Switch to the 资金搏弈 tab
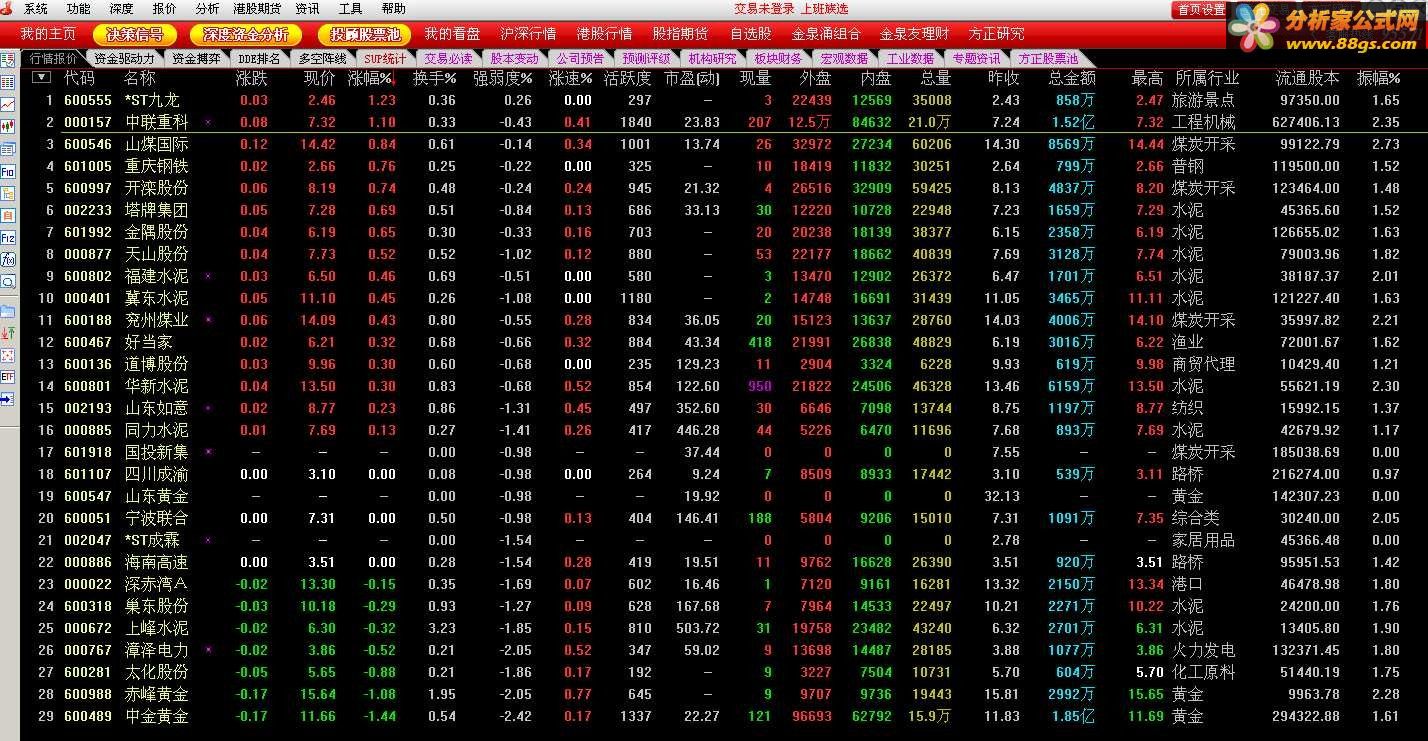 pyautogui.click(x=196, y=59)
